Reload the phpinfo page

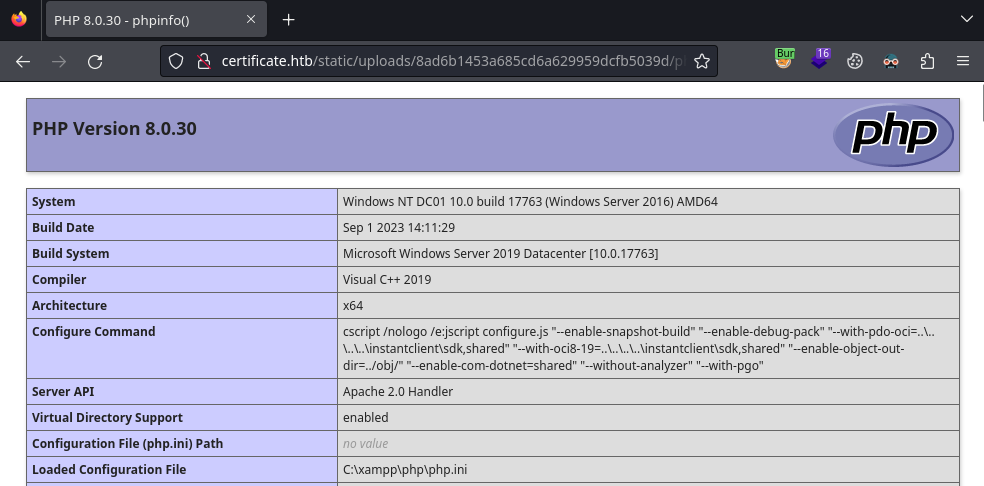95,61
